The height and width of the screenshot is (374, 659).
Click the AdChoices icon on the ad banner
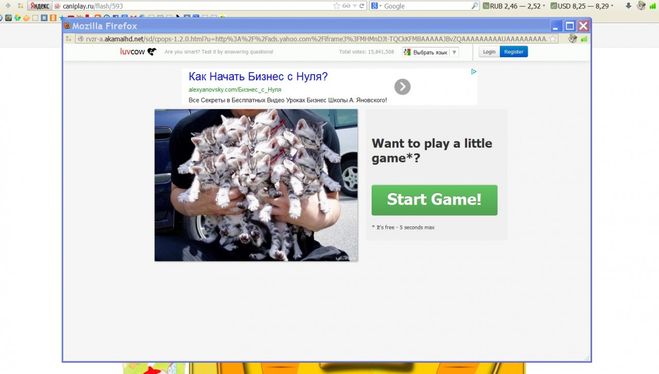[474, 71]
